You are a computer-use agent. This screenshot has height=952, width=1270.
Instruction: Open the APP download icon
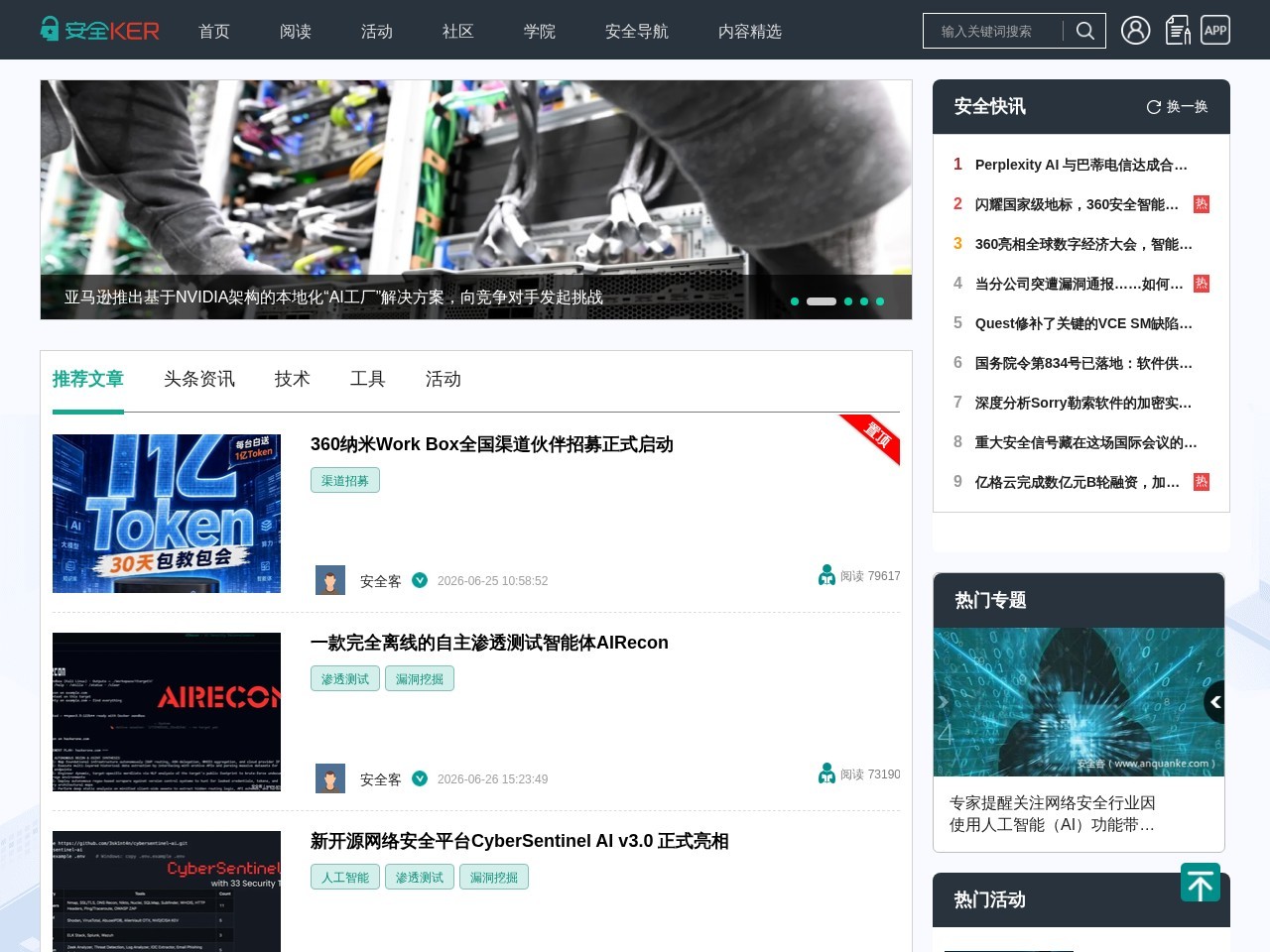[x=1215, y=30]
